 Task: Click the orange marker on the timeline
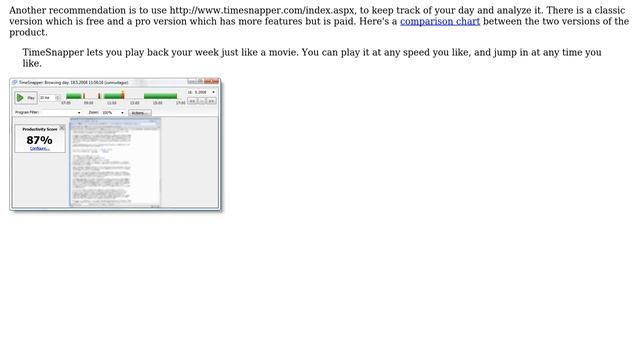(x=122, y=96)
